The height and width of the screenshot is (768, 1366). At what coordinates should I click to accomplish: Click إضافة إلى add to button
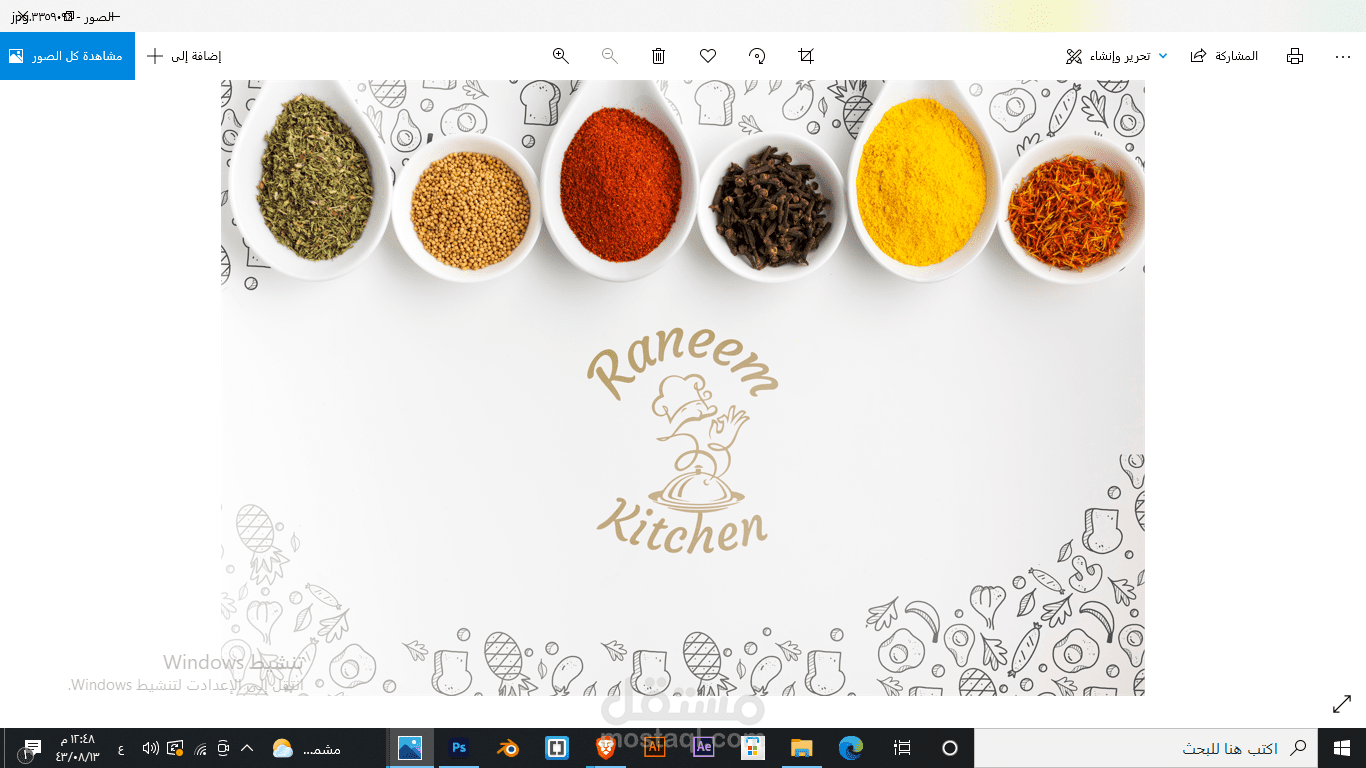click(x=184, y=56)
